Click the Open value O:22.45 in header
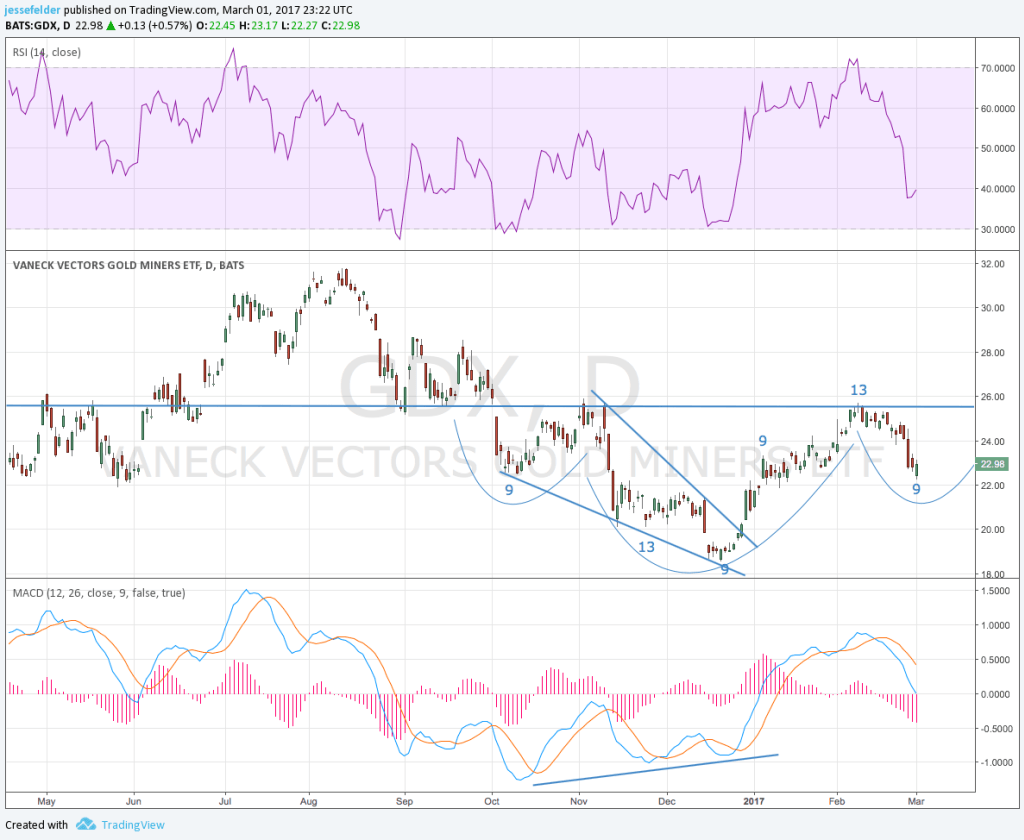The image size is (1024, 840). click(215, 25)
